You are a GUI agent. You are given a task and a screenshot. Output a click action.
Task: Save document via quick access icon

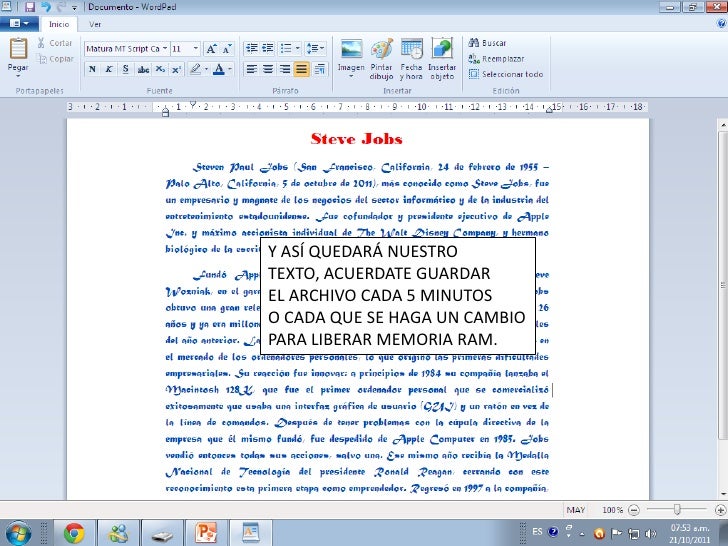pyautogui.click(x=30, y=7)
